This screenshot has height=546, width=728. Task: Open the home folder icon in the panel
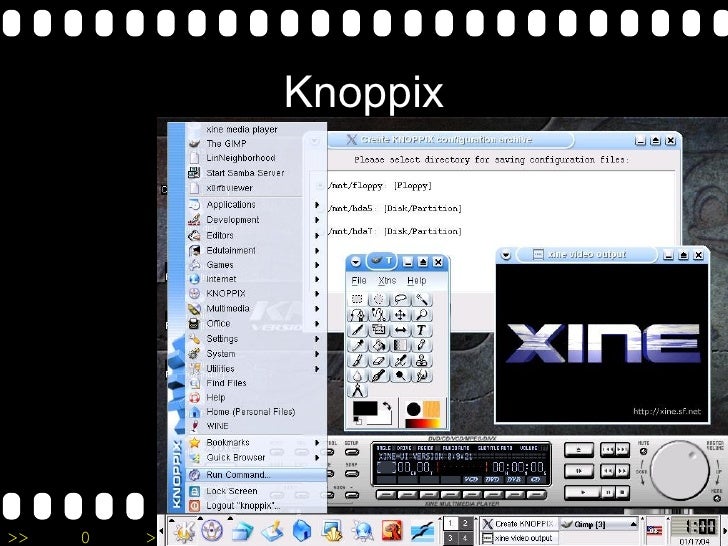pyautogui.click(x=302, y=531)
